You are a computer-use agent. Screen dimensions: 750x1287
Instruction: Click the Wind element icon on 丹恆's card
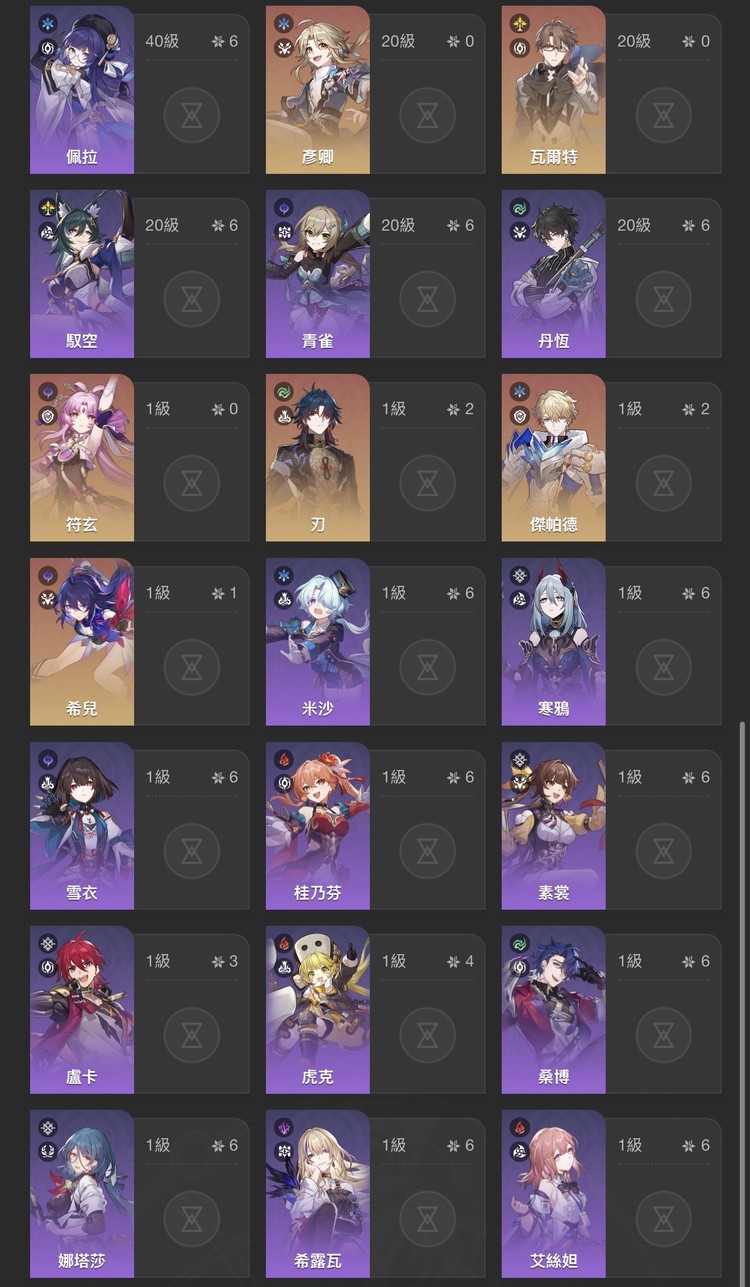coord(519,207)
